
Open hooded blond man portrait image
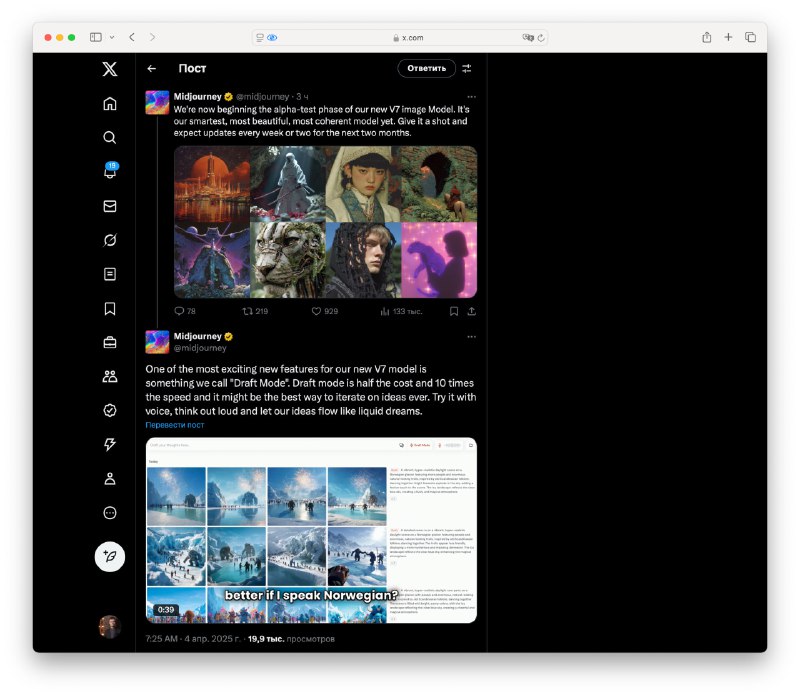coord(363,260)
